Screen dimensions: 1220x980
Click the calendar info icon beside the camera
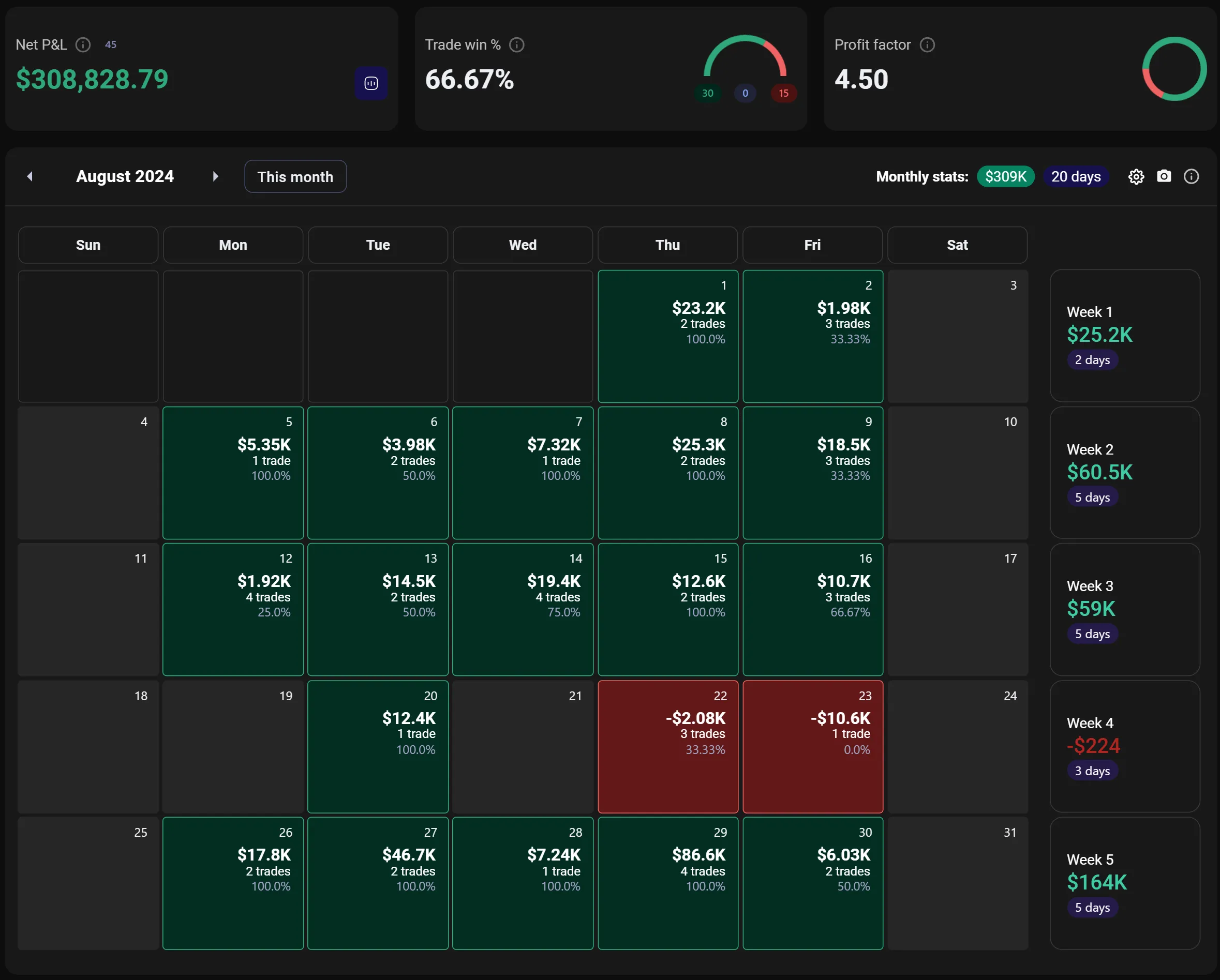point(1191,176)
